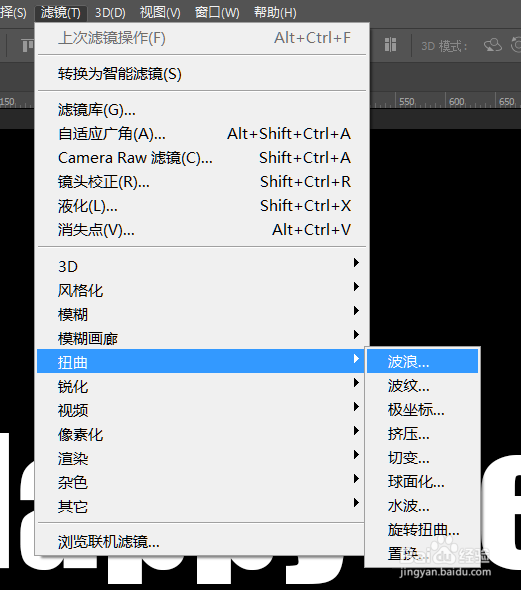Image resolution: width=521 pixels, height=590 pixels.
Task: Apply the 波浪... distortion
Action: 422,361
